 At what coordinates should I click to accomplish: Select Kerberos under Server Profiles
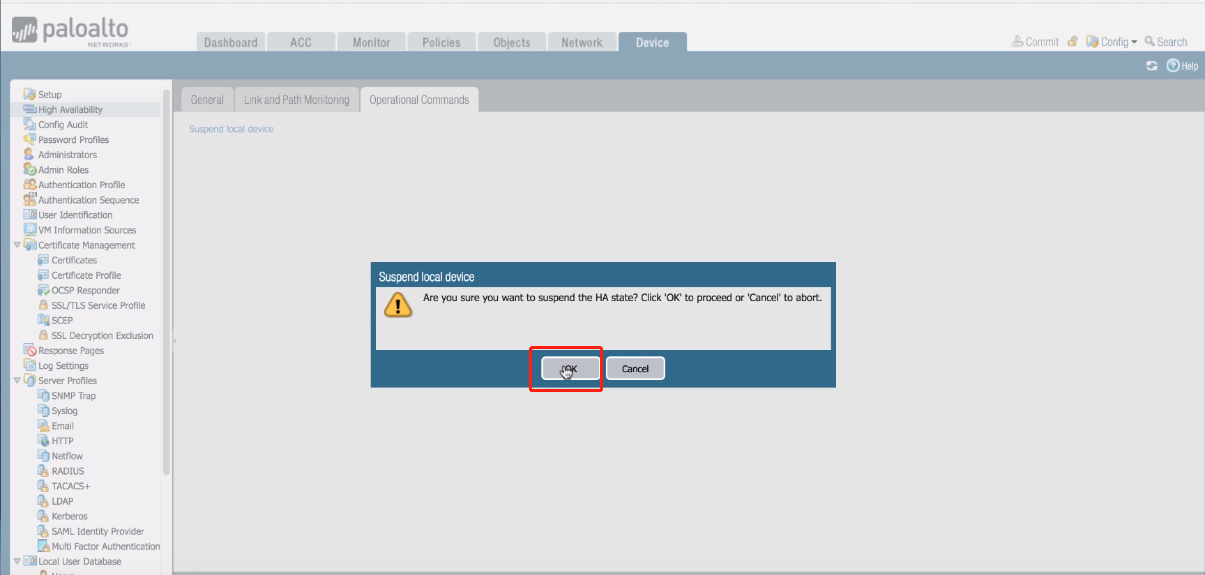pos(69,516)
